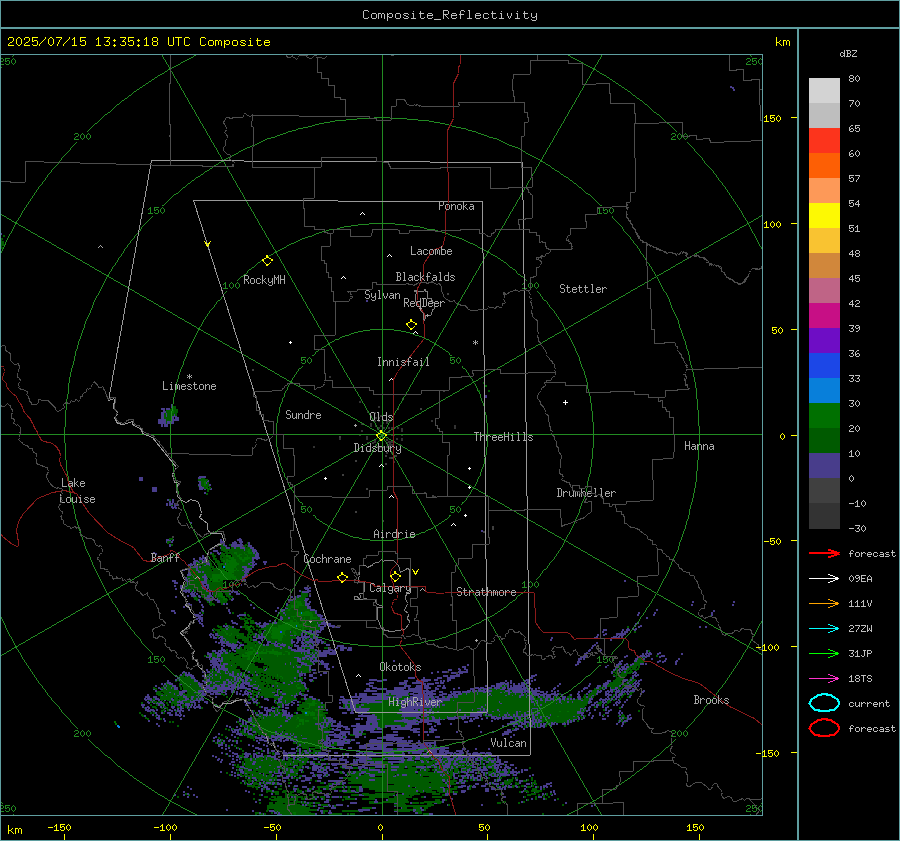Screen dimensions: 900x841
Task: Click the pink 42-45 dBZ swatch
Action: coord(824,290)
